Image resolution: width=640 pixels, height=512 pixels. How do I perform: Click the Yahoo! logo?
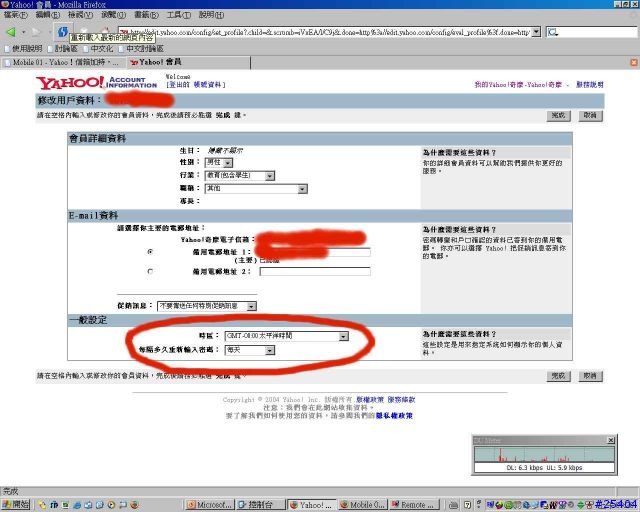tap(70, 83)
